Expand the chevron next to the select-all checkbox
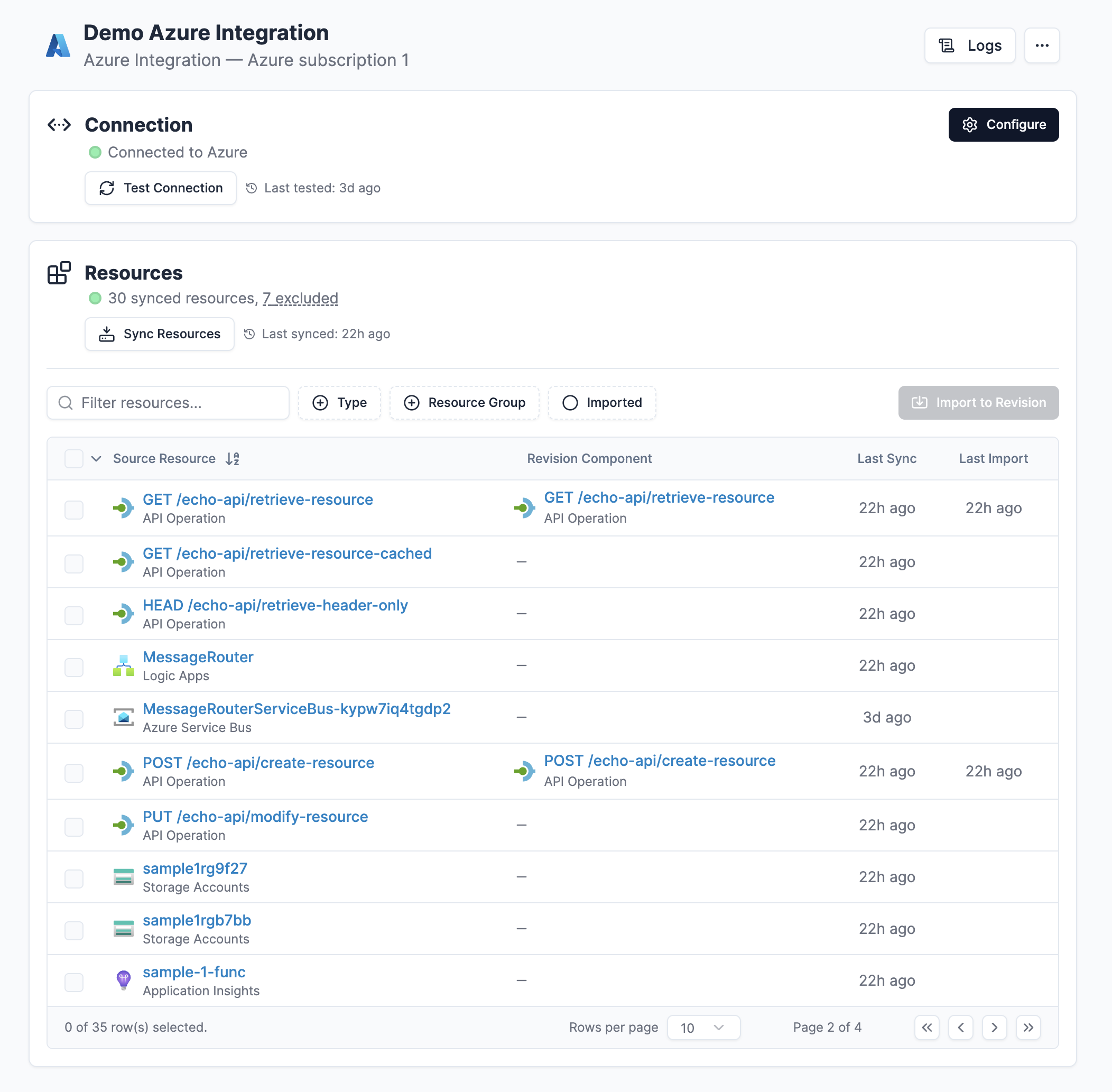The width and height of the screenshot is (1112, 1092). [96, 459]
